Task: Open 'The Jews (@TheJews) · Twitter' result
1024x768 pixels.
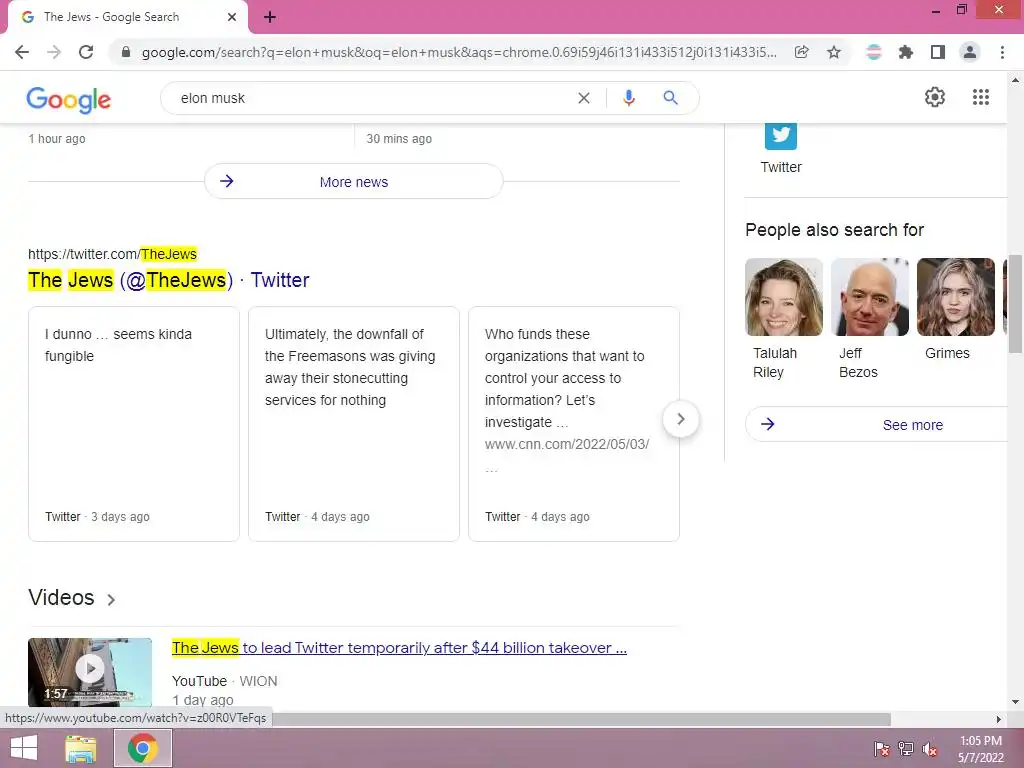Action: click(x=168, y=280)
